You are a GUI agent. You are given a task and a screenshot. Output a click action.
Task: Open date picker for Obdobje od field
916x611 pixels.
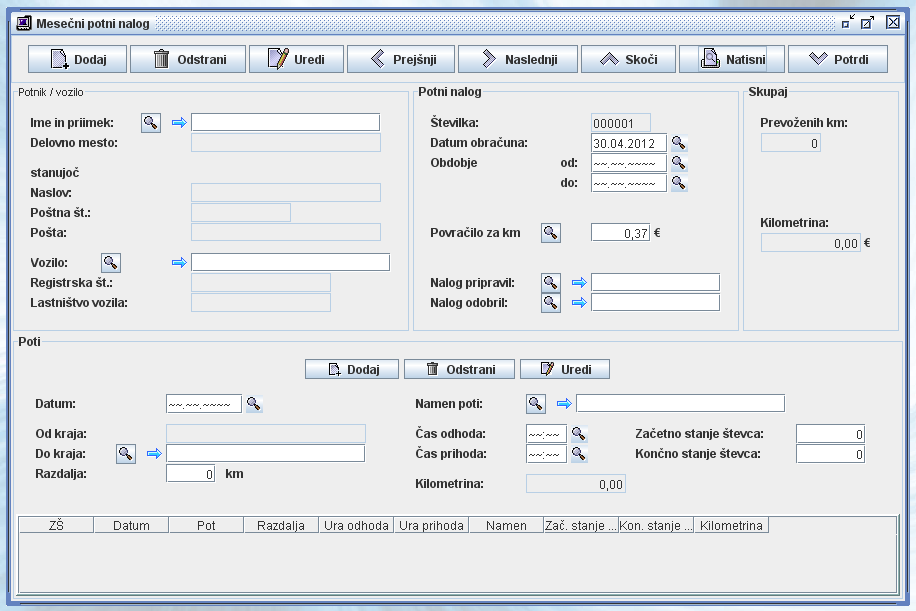[x=679, y=163]
